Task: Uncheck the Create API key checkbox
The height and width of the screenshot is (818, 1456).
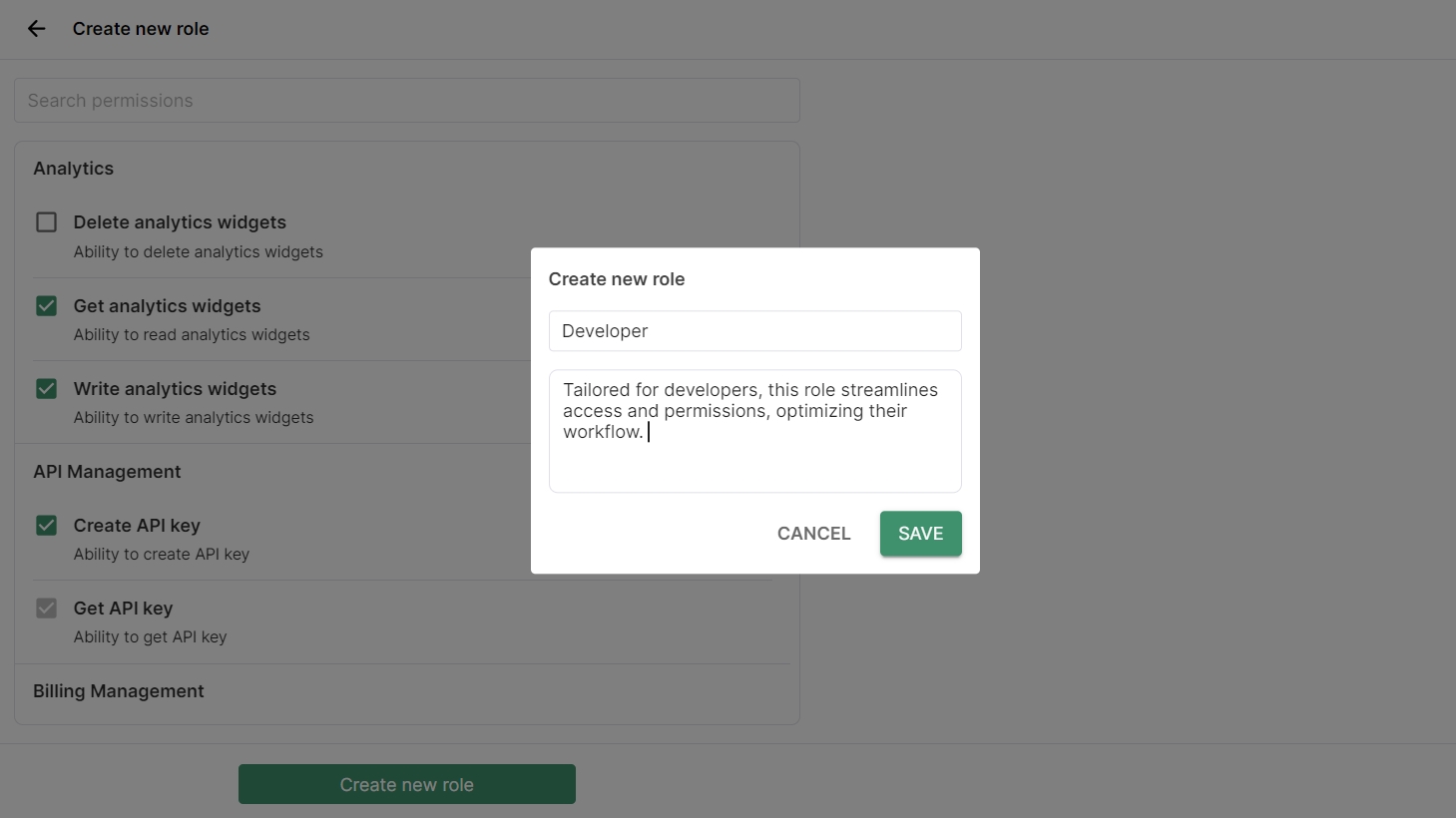Action: (x=47, y=526)
